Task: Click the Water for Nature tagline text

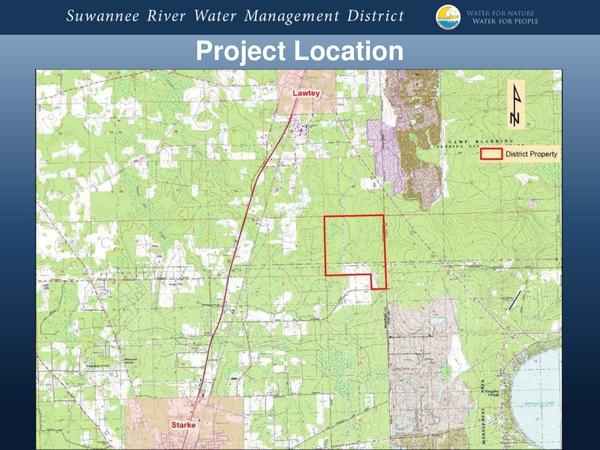Action: click(x=500, y=13)
